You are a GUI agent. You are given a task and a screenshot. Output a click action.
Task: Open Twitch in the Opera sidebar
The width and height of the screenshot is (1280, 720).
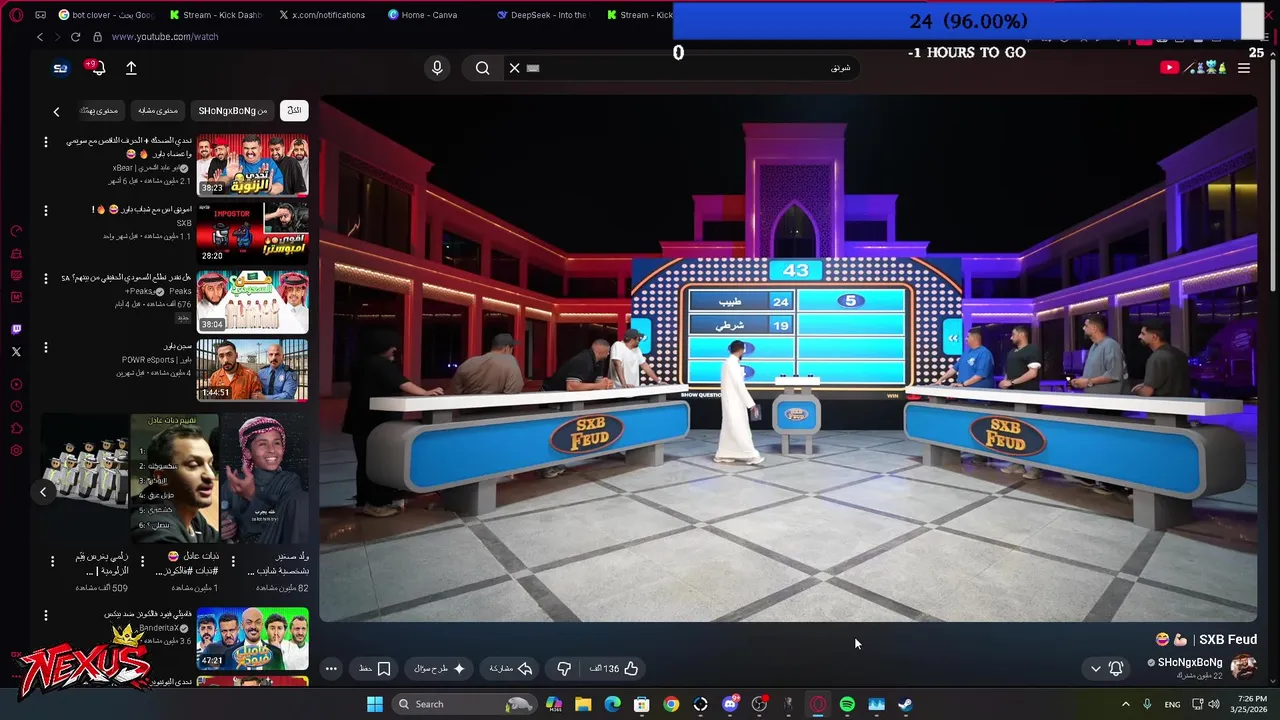(x=16, y=329)
